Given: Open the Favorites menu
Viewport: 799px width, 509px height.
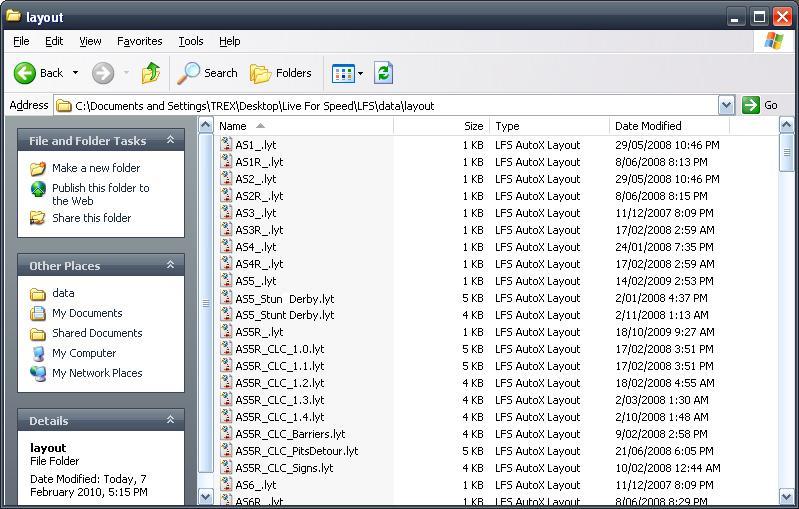Looking at the screenshot, I should tap(140, 41).
